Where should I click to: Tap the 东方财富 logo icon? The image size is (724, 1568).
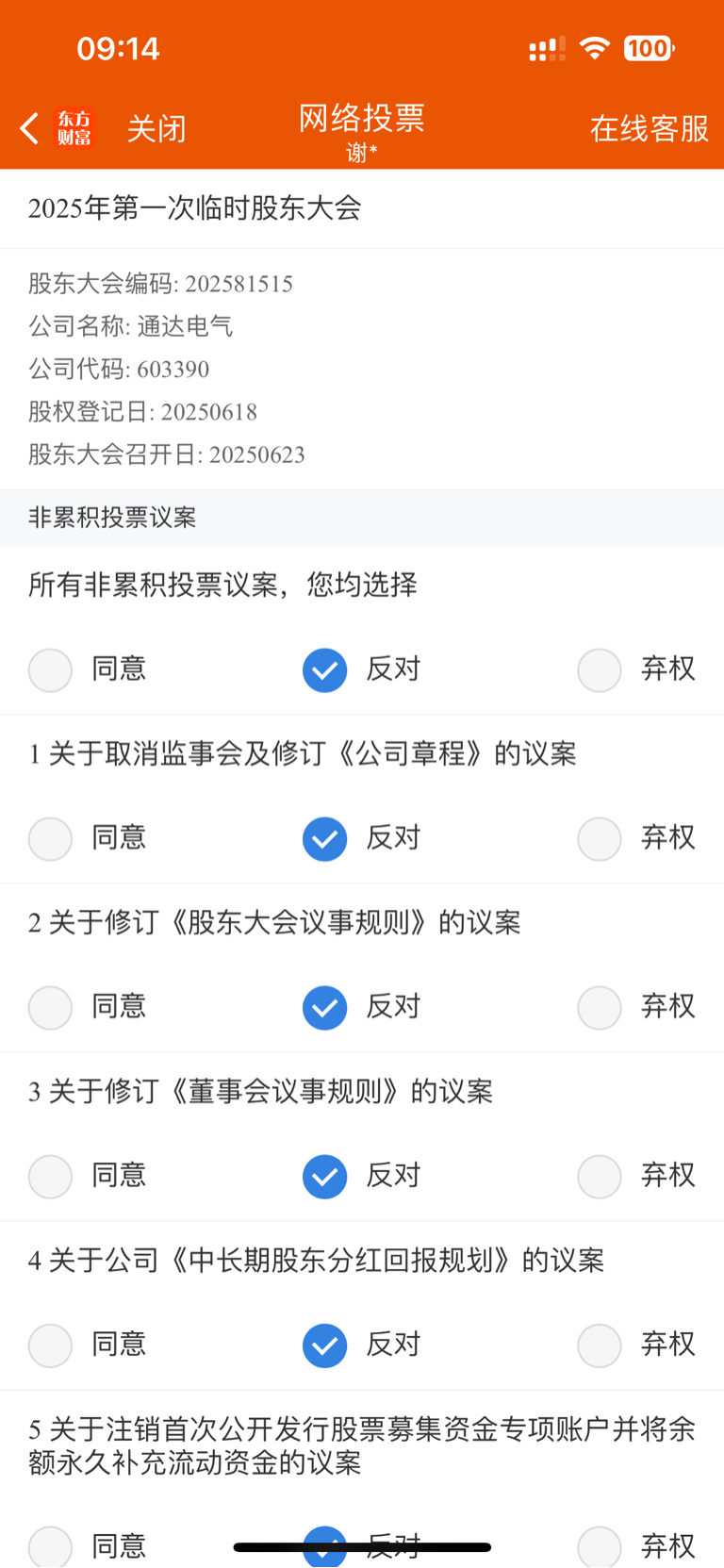coord(74,128)
